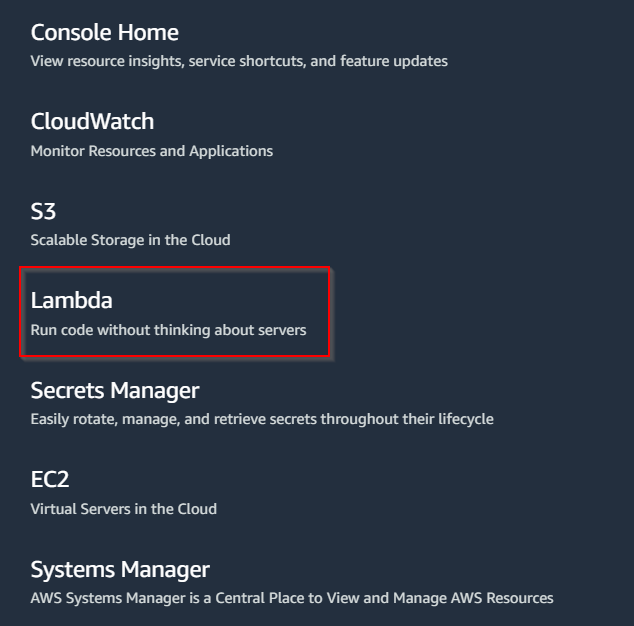Image resolution: width=634 pixels, height=626 pixels.
Task: Click 'Run code without thinking about servers'
Action: 168,330
